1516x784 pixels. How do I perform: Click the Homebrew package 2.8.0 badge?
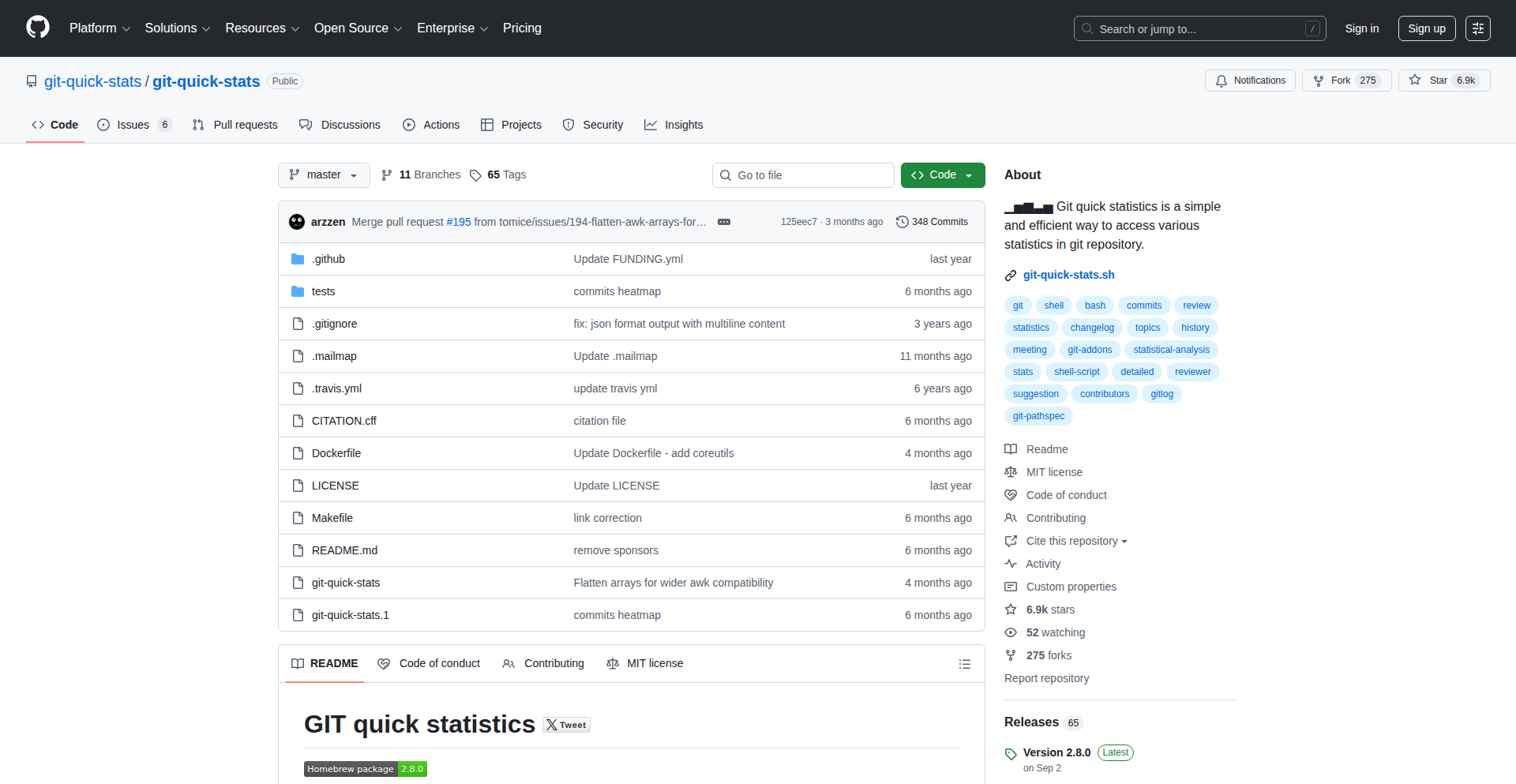(x=365, y=768)
